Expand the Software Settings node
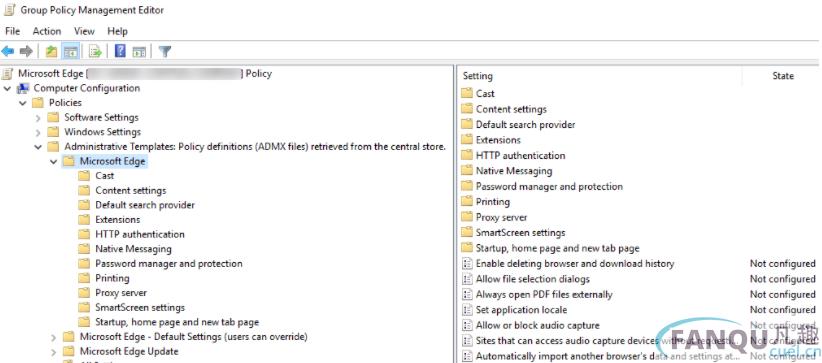Image resolution: width=822 pixels, height=363 pixels. coord(38,118)
